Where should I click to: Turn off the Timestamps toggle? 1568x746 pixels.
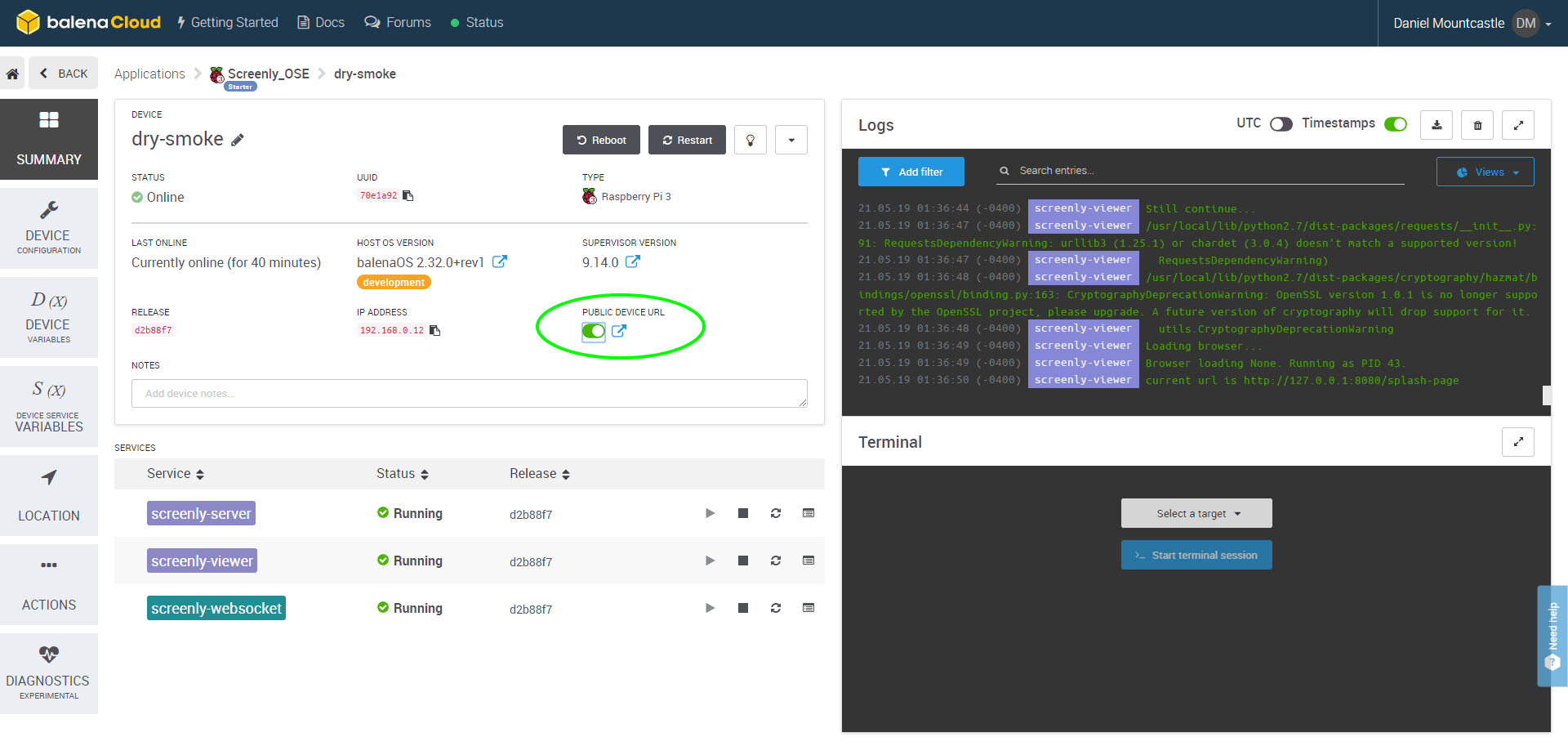(x=1395, y=123)
